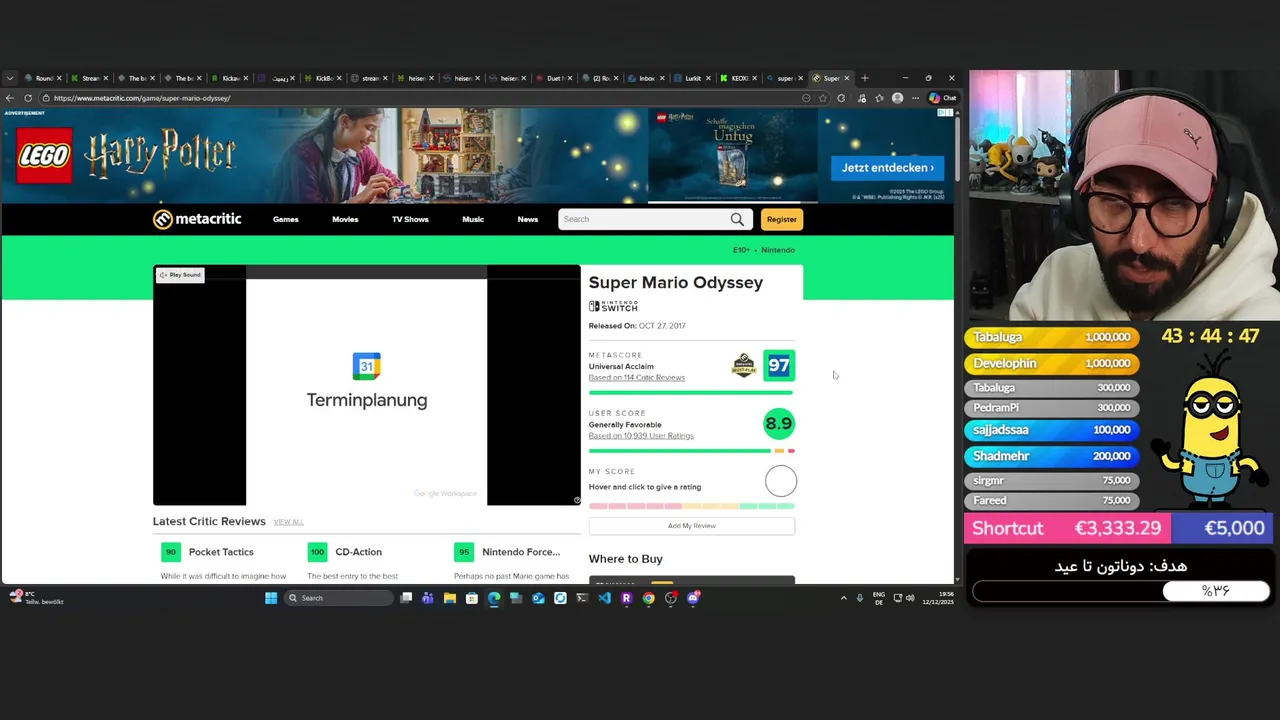The width and height of the screenshot is (1280, 720).
Task: Click the Metascore green bar
Action: pyautogui.click(x=691, y=393)
